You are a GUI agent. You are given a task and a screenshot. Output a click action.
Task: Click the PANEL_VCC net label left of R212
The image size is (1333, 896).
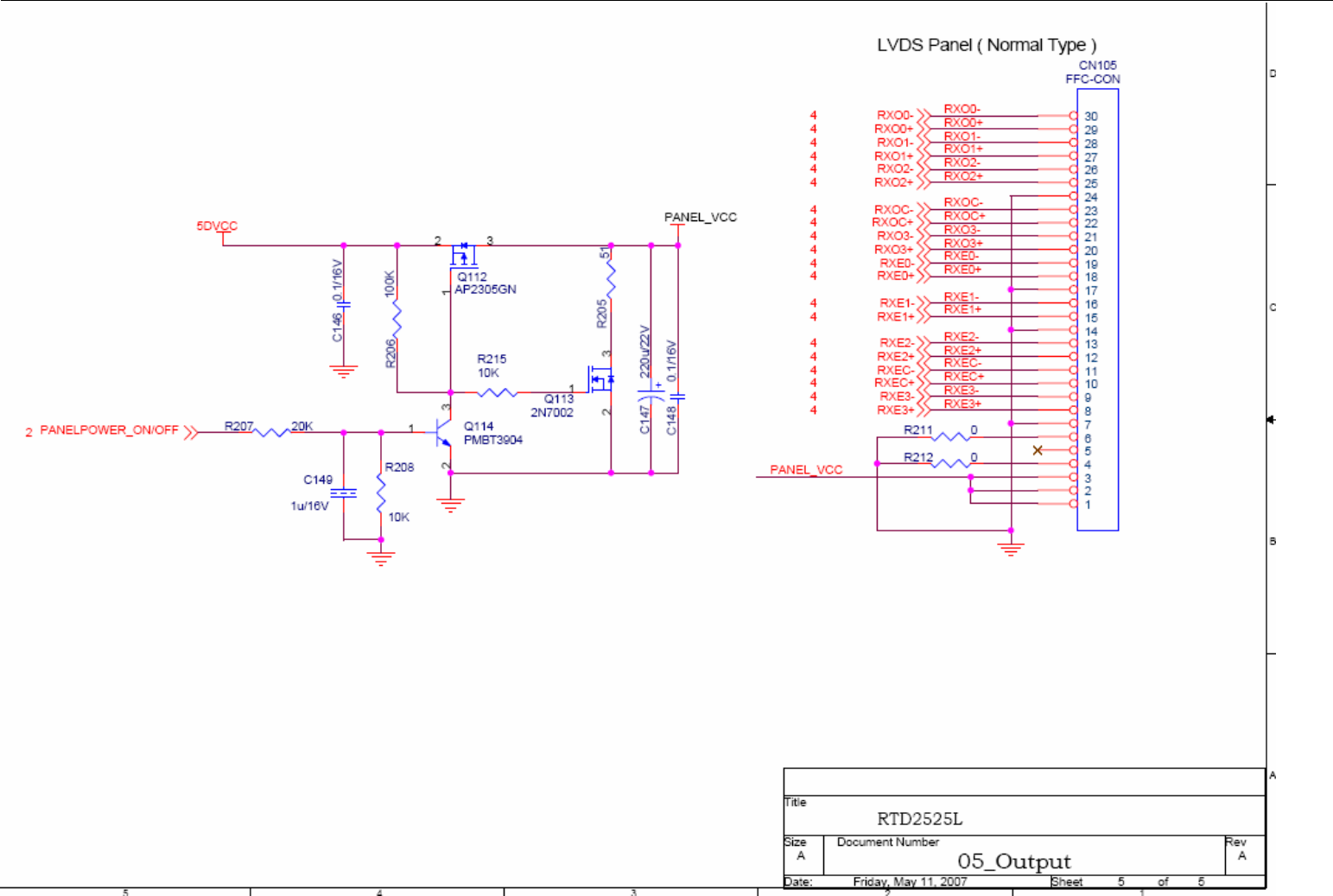(806, 470)
